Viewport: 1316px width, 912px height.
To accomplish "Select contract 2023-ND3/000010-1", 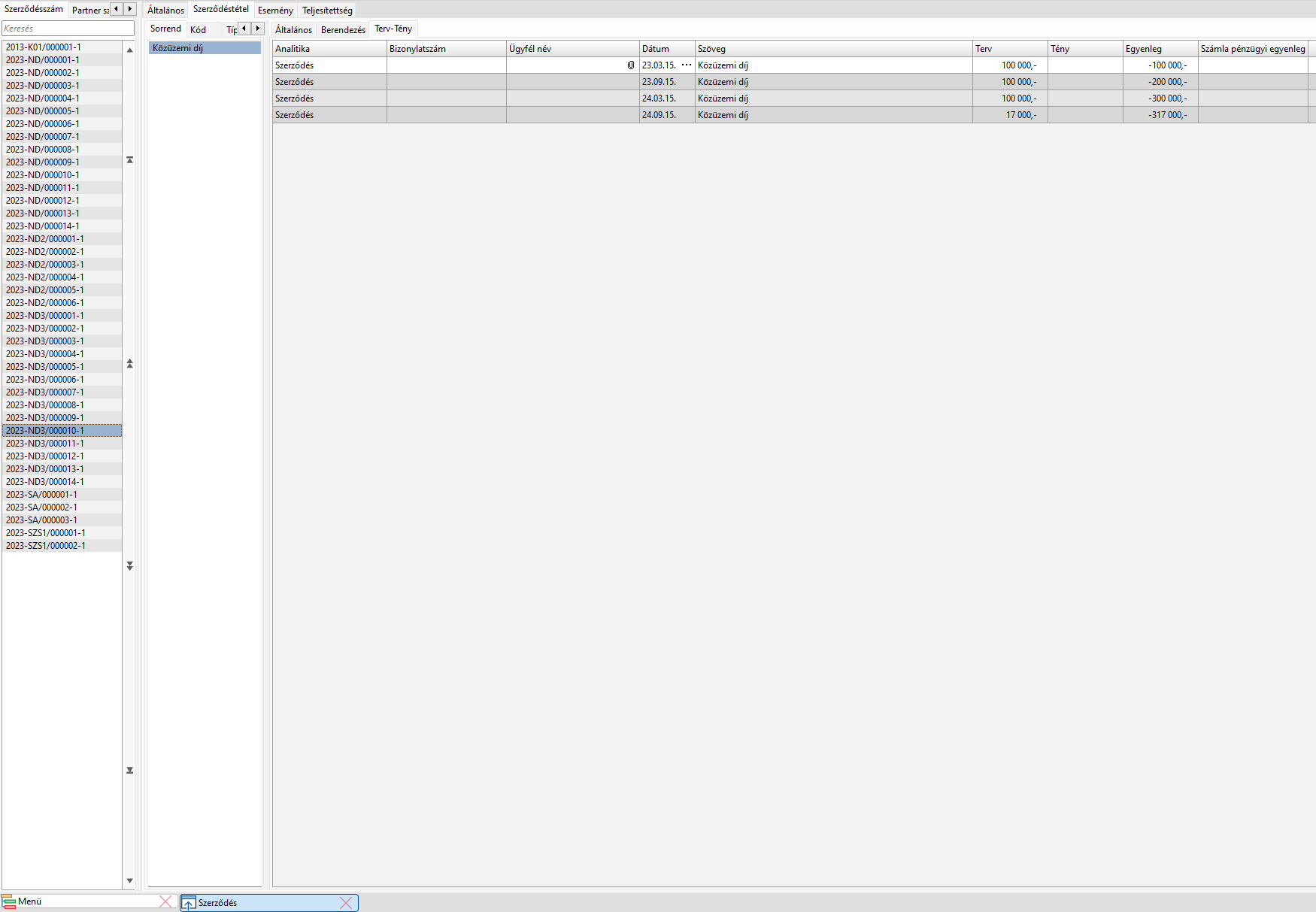I will [x=62, y=431].
